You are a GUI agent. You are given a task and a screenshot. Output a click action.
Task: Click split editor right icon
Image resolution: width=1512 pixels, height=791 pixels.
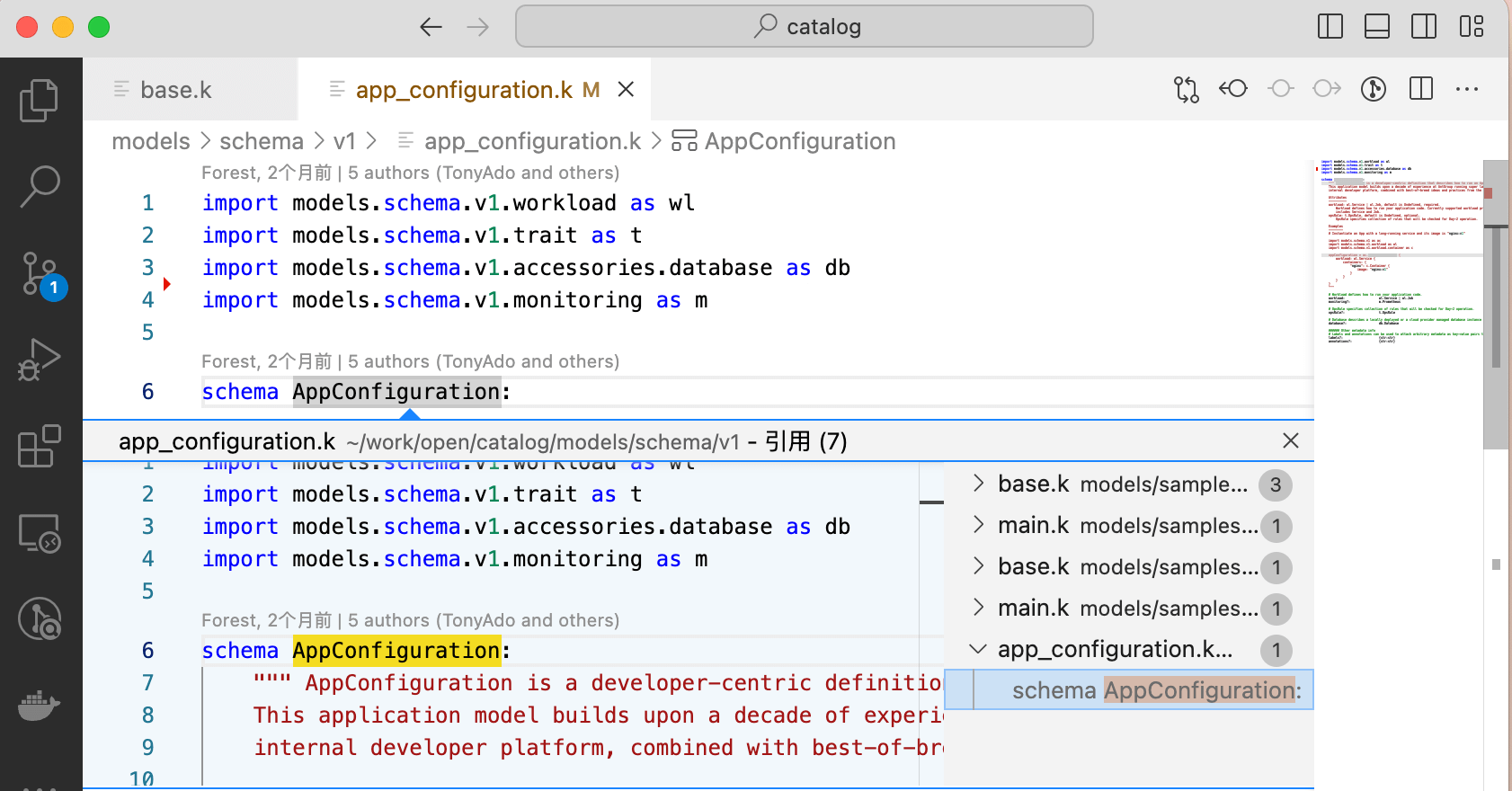(x=1421, y=89)
